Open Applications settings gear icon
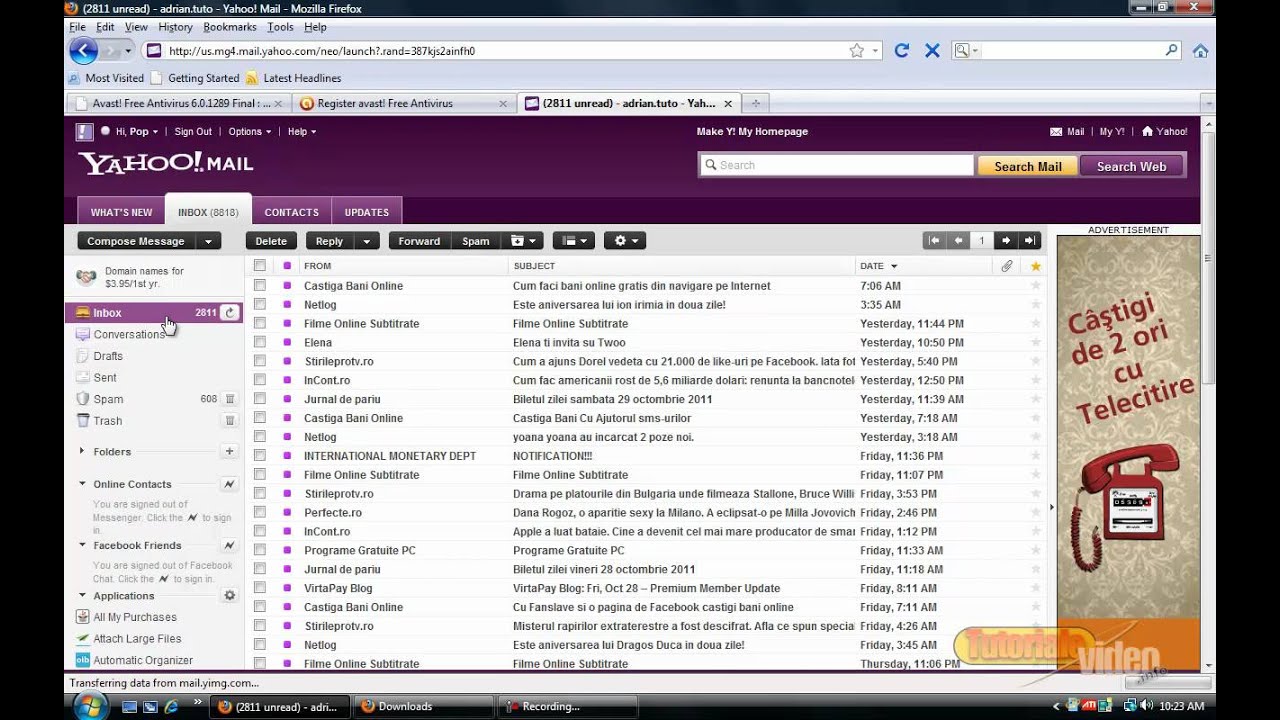The height and width of the screenshot is (720, 1280). [229, 596]
